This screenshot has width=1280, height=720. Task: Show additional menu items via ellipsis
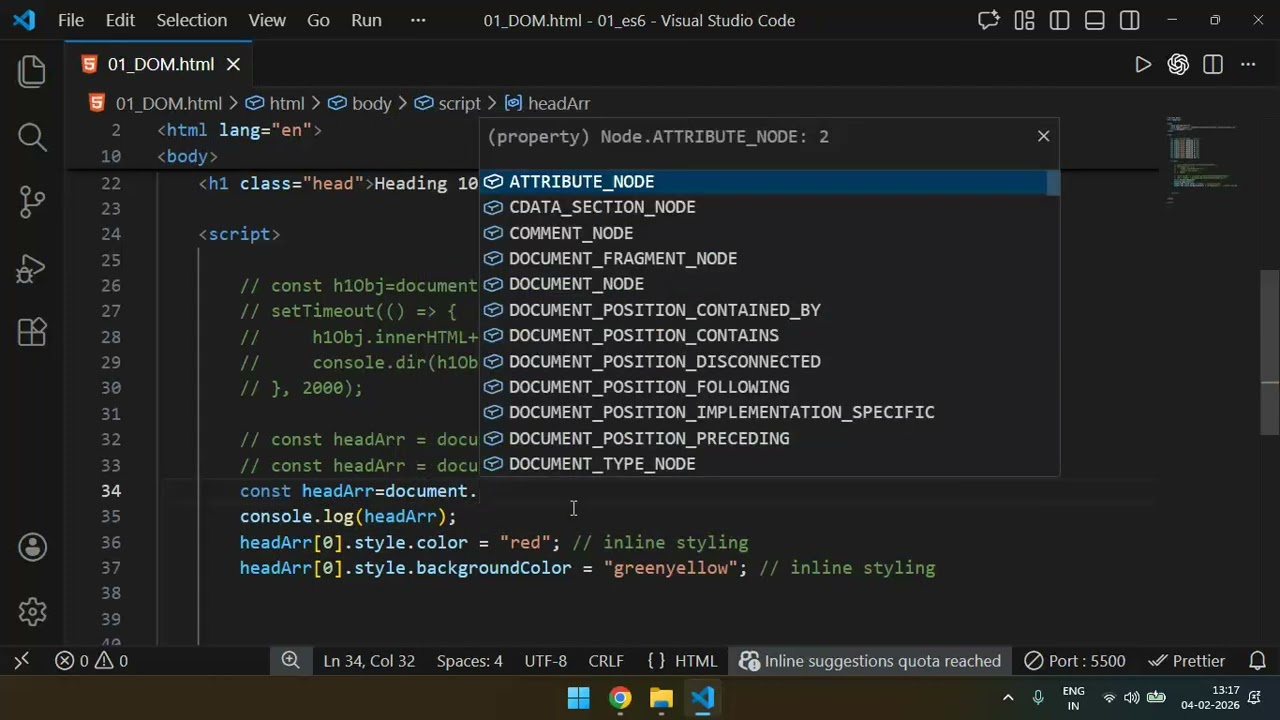tap(418, 20)
